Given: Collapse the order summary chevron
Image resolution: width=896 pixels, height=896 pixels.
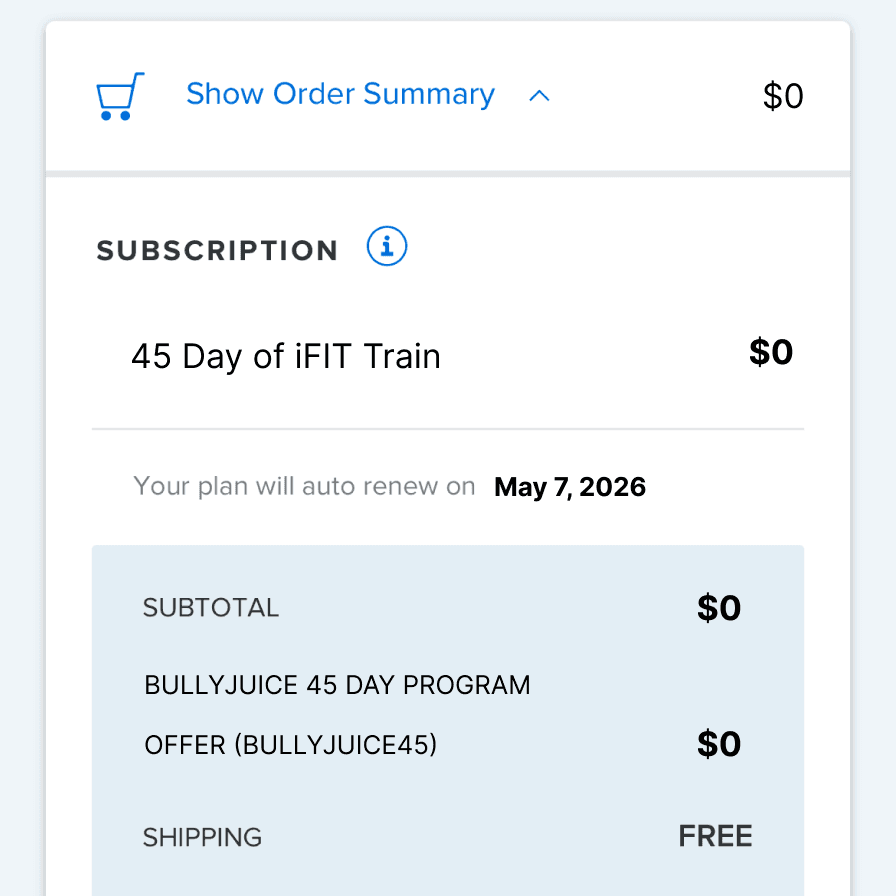Looking at the screenshot, I should [x=539, y=96].
